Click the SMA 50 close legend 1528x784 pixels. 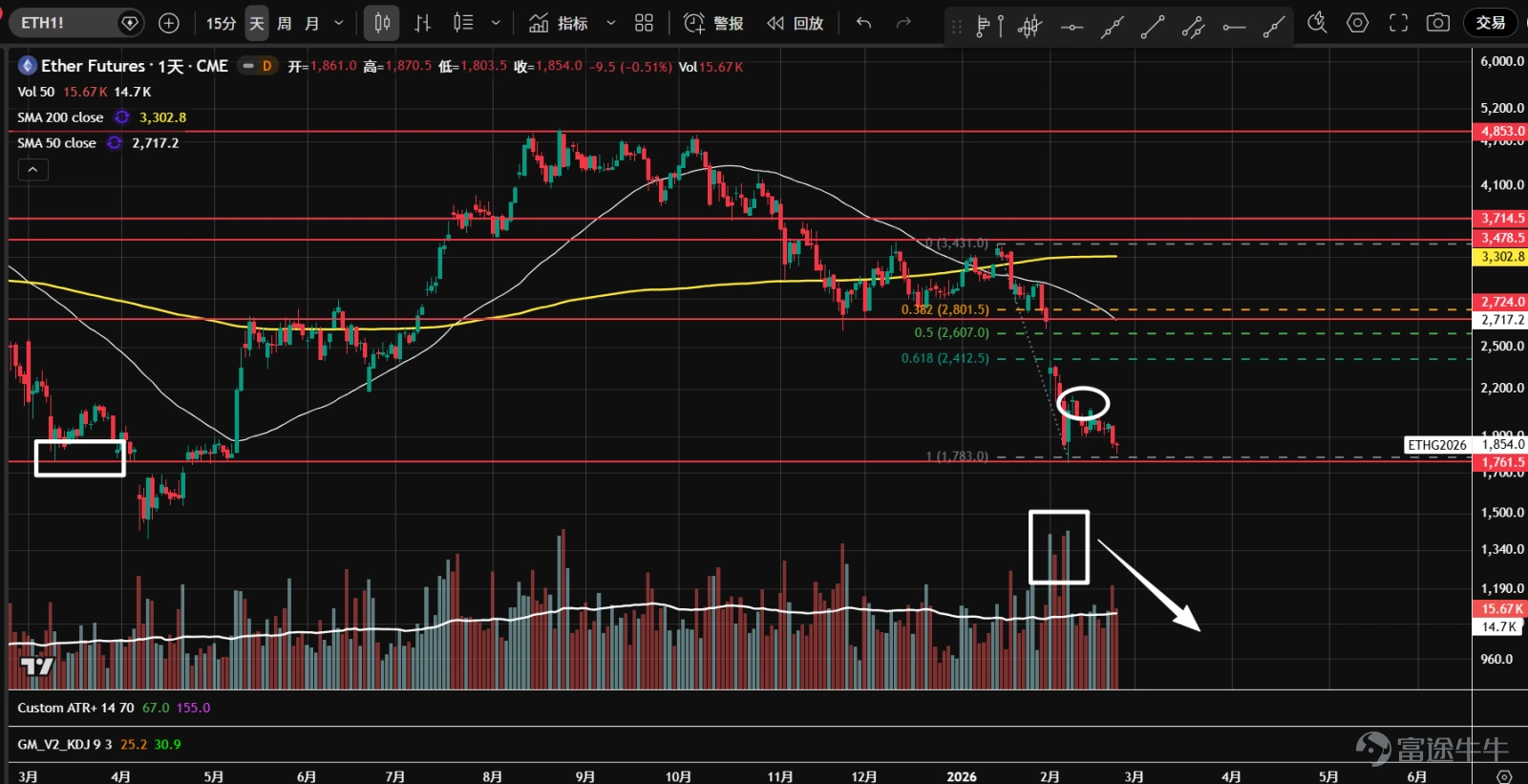click(56, 143)
